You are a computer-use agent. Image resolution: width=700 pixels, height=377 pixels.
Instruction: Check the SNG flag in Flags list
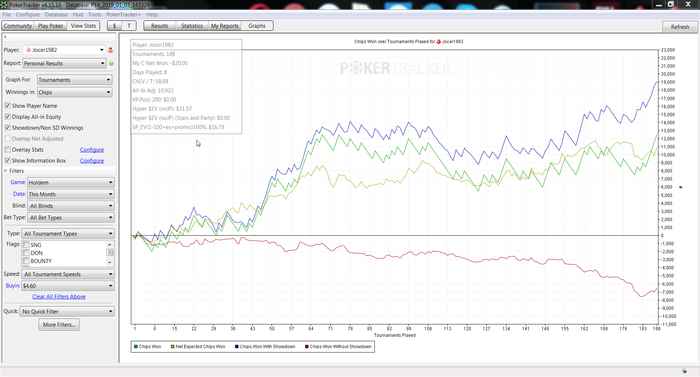[26, 245]
